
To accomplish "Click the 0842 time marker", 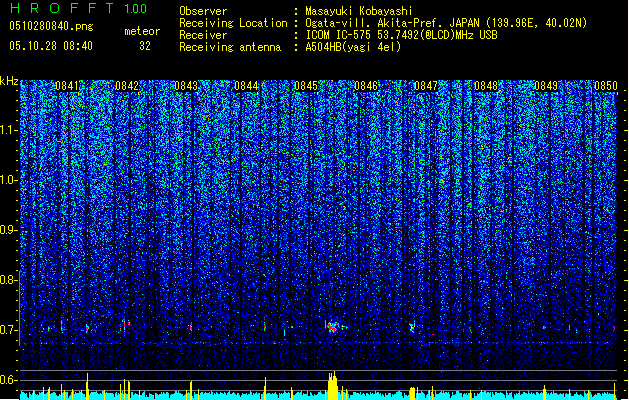I will point(127,86).
